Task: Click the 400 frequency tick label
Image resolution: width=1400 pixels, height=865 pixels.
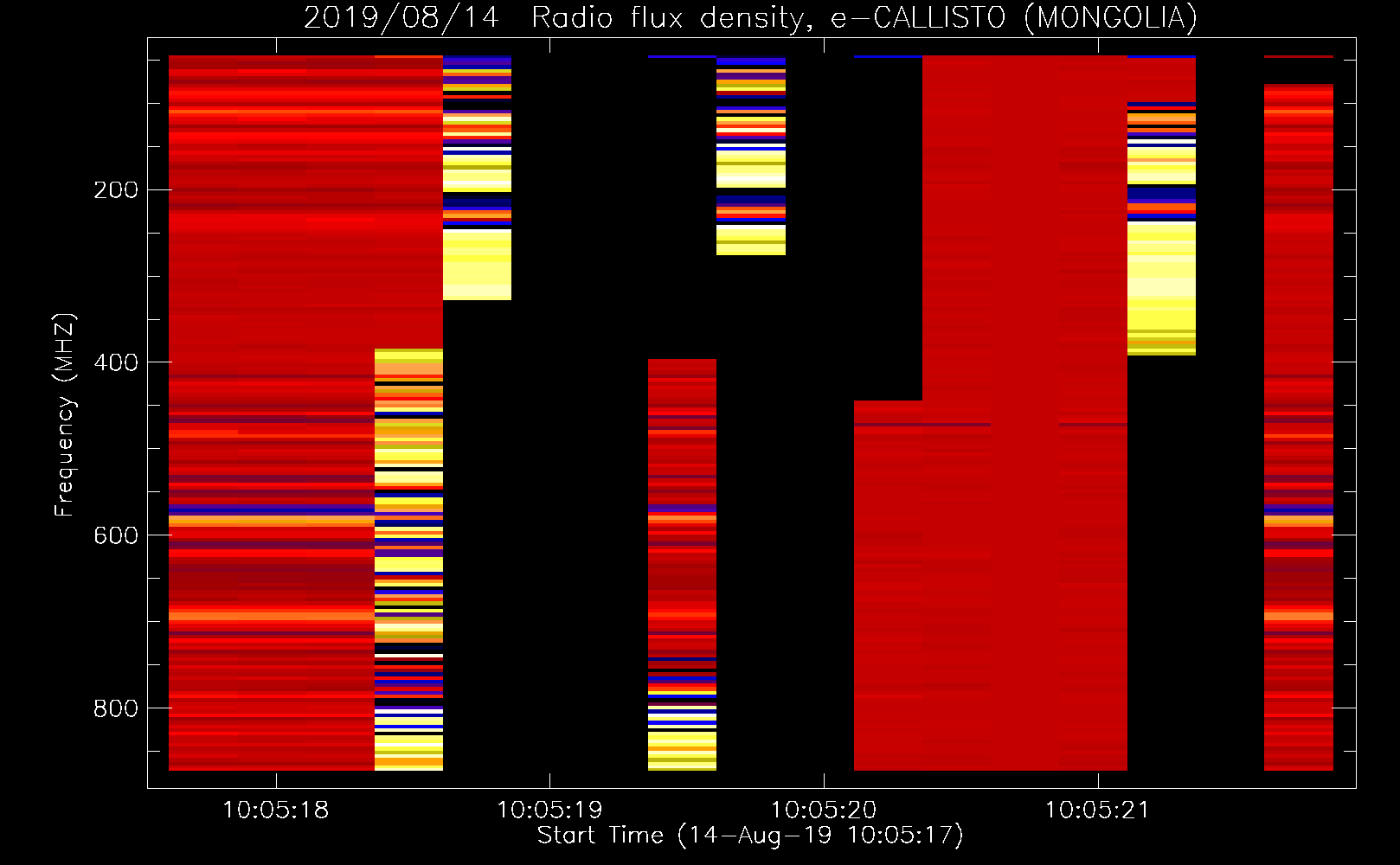Action: pyautogui.click(x=116, y=362)
